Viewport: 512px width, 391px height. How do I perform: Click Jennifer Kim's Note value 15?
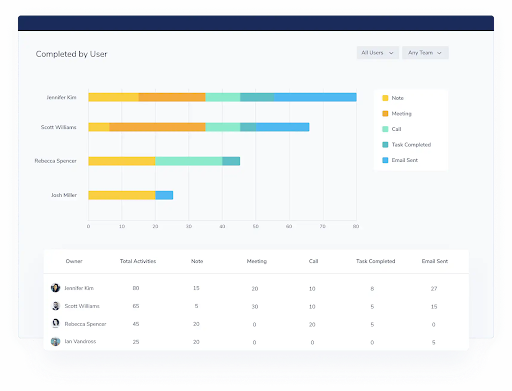pyautogui.click(x=196, y=288)
